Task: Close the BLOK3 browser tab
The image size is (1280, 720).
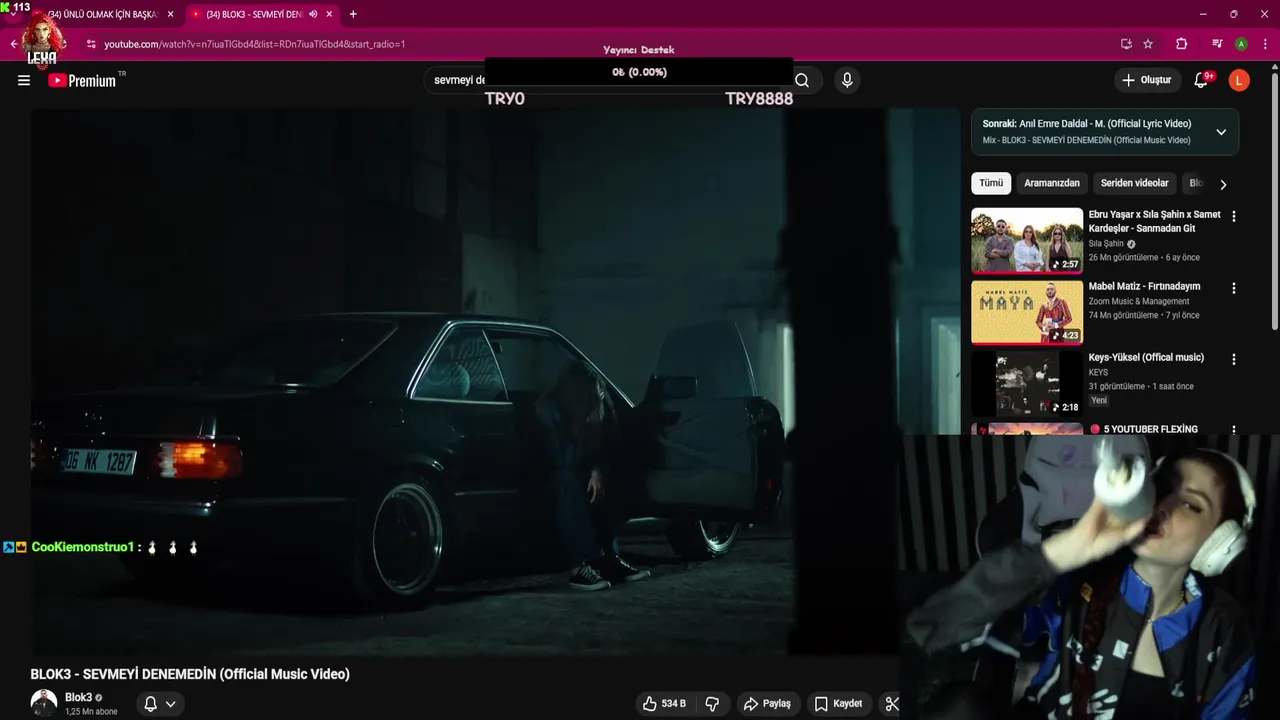Action: coord(329,14)
